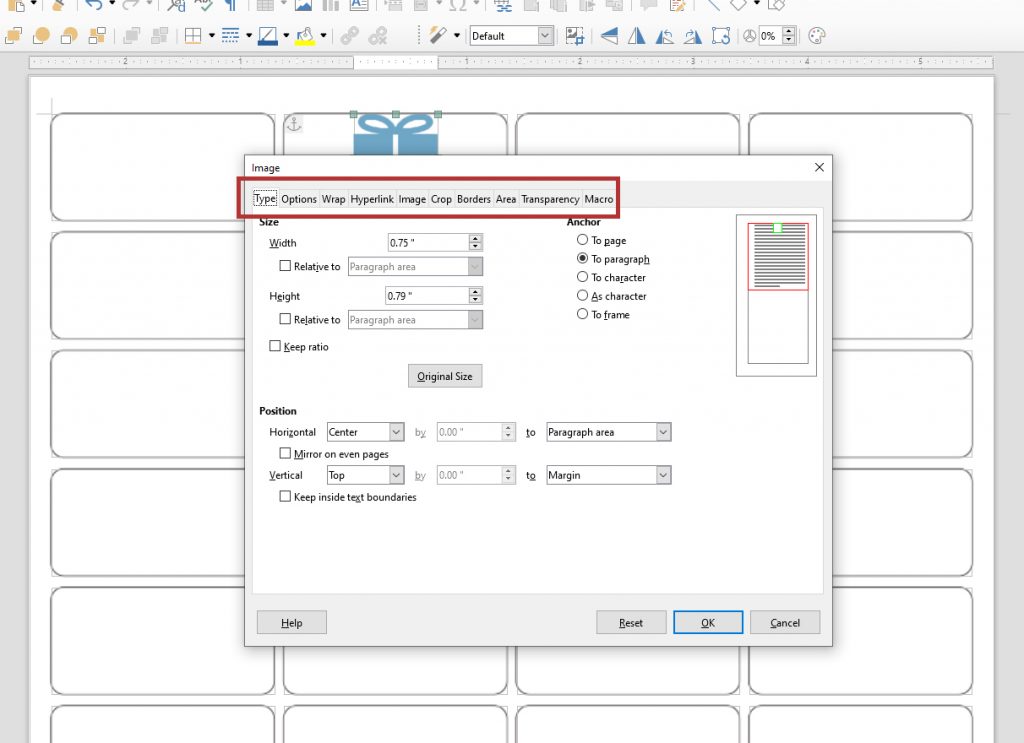1024x743 pixels.
Task: Click the yellow background color fill icon
Action: [304, 36]
